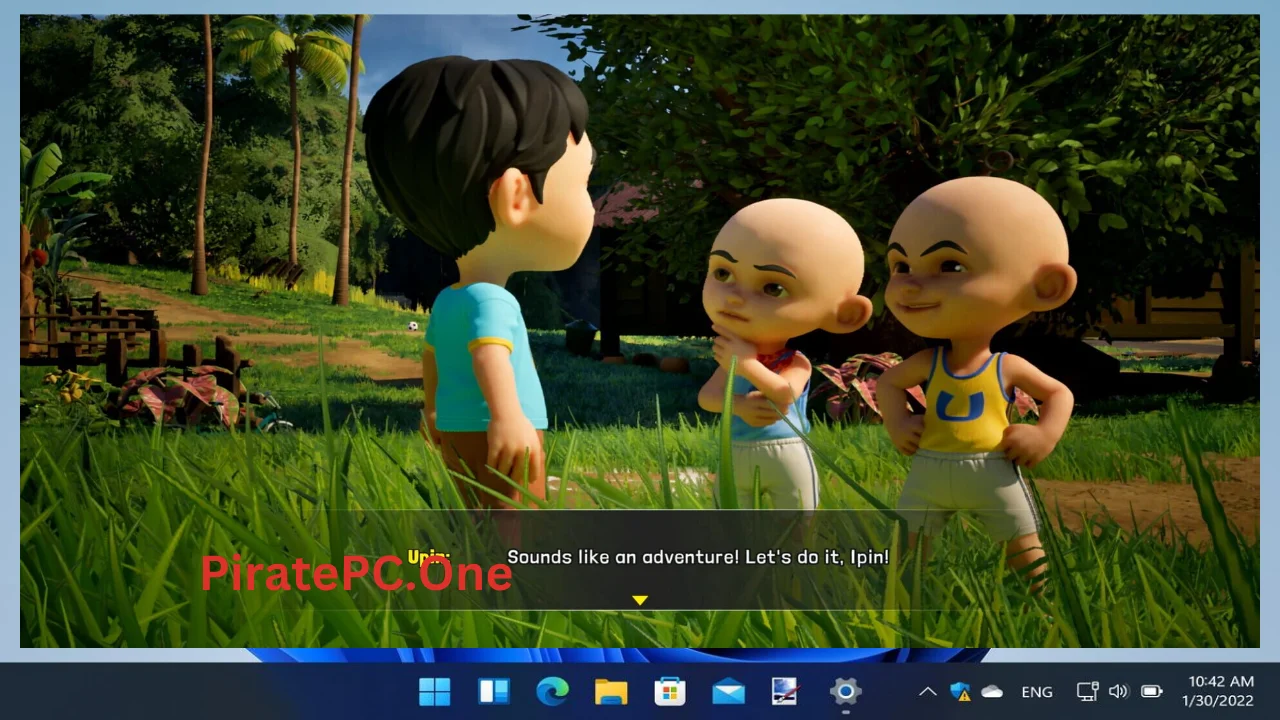
Task: Open the app icon left of Settings
Action: tap(786, 691)
